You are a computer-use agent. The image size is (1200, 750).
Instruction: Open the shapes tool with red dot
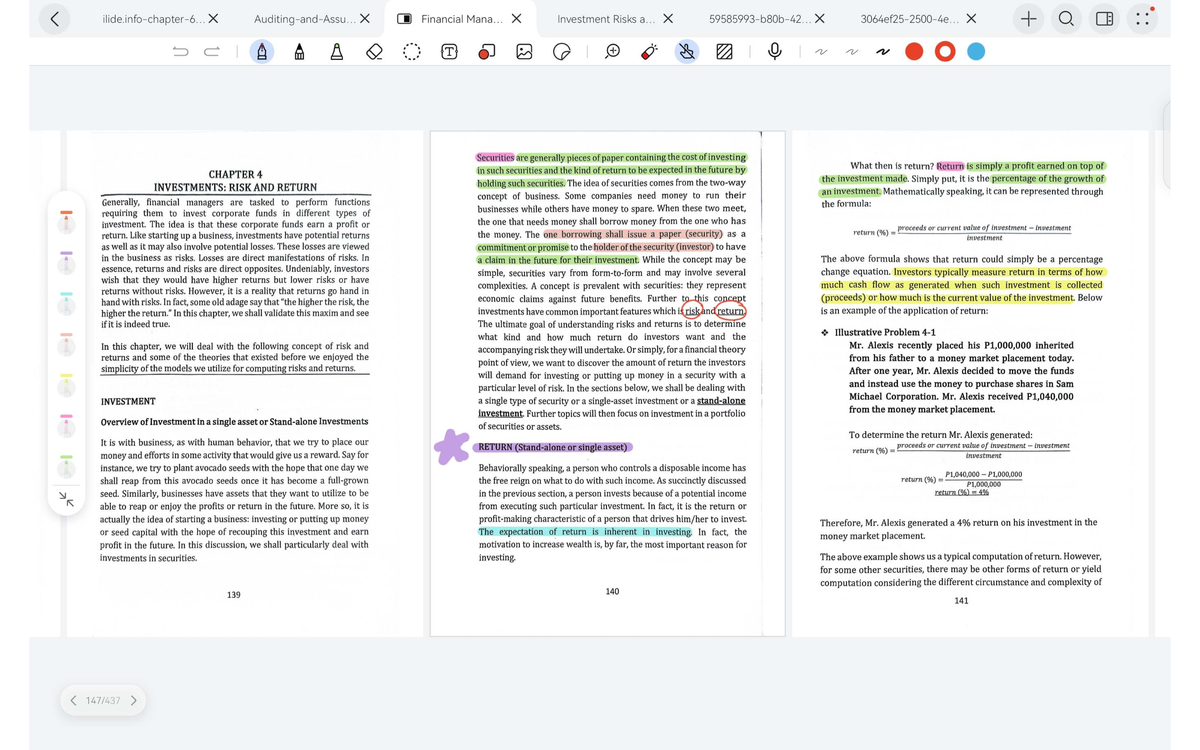(486, 52)
